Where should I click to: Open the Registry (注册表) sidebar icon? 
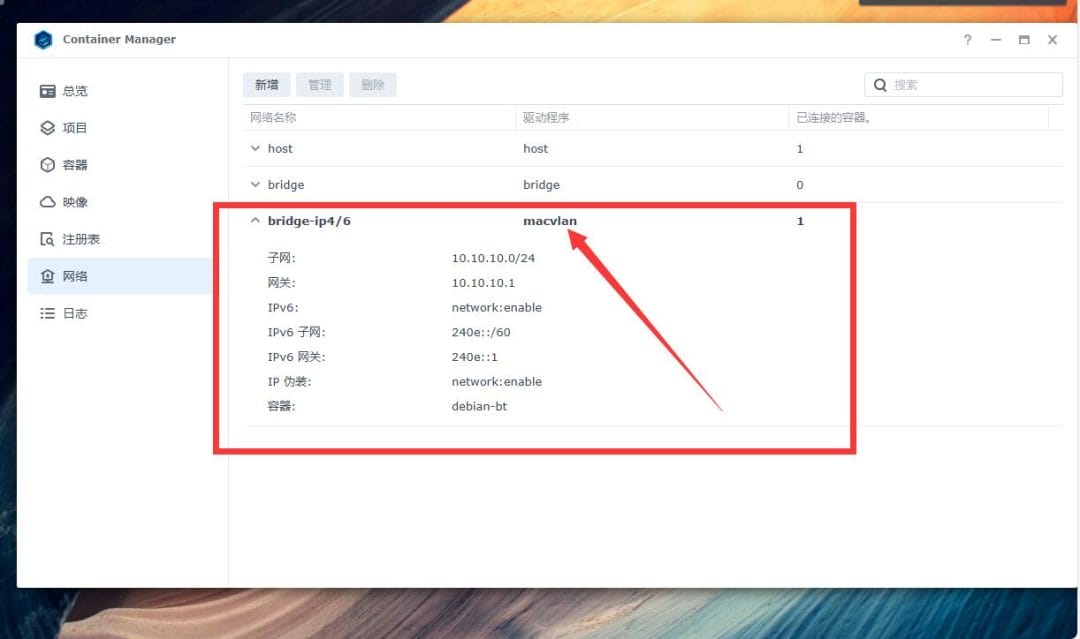46,238
